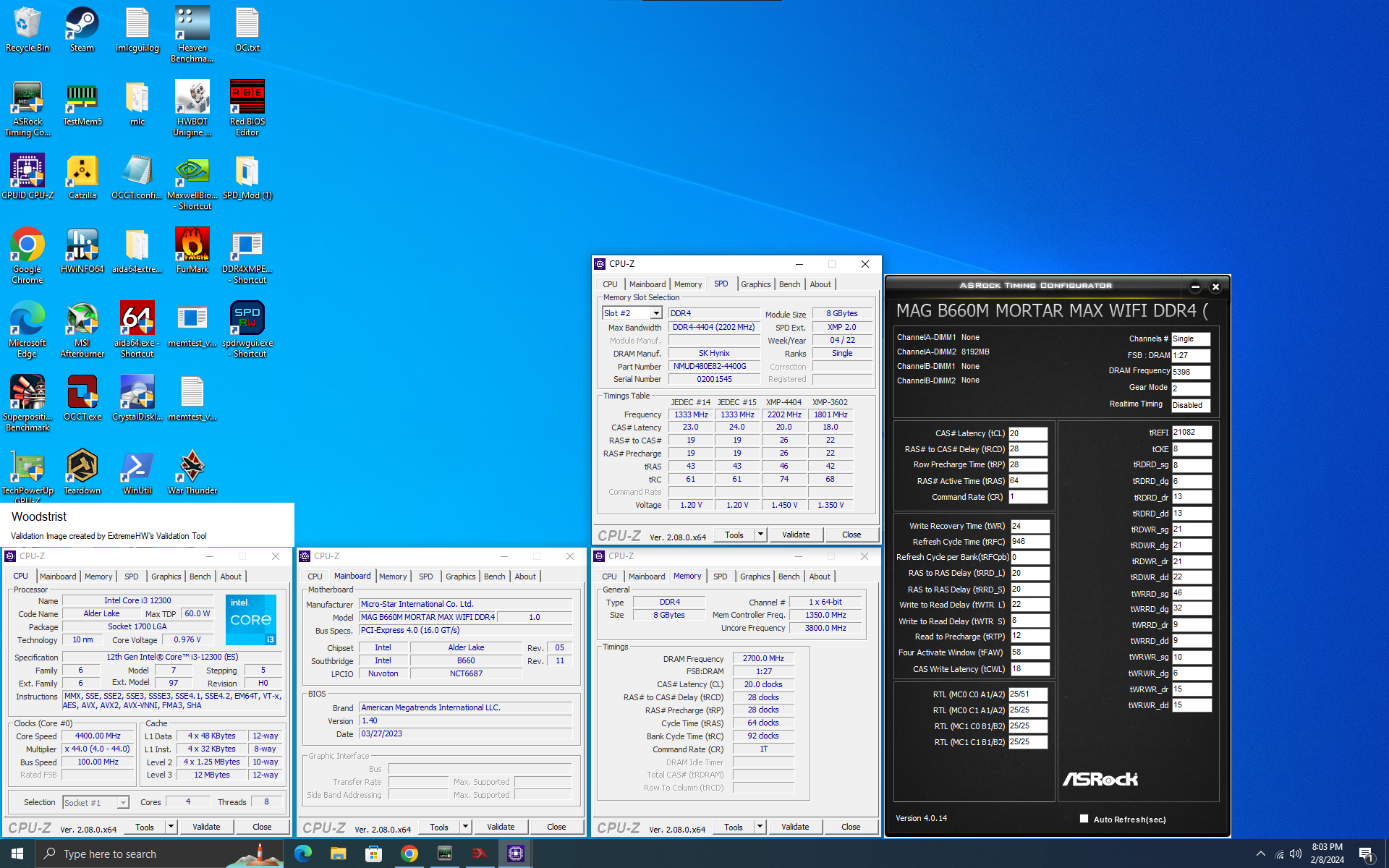The image size is (1389, 868).
Task: Minimize ASRock Timing Configurator window
Action: (1195, 287)
